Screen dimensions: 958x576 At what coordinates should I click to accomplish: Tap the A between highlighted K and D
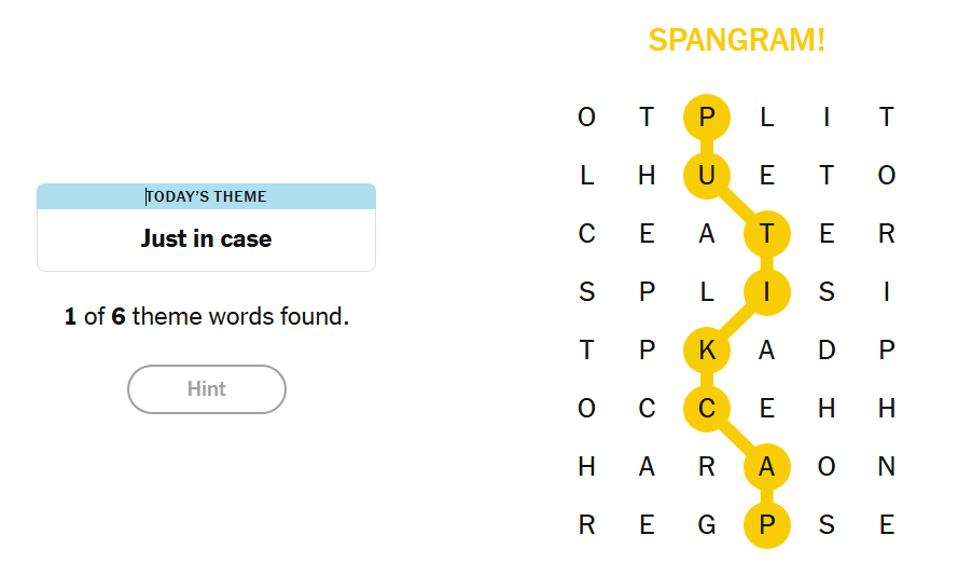click(x=767, y=350)
